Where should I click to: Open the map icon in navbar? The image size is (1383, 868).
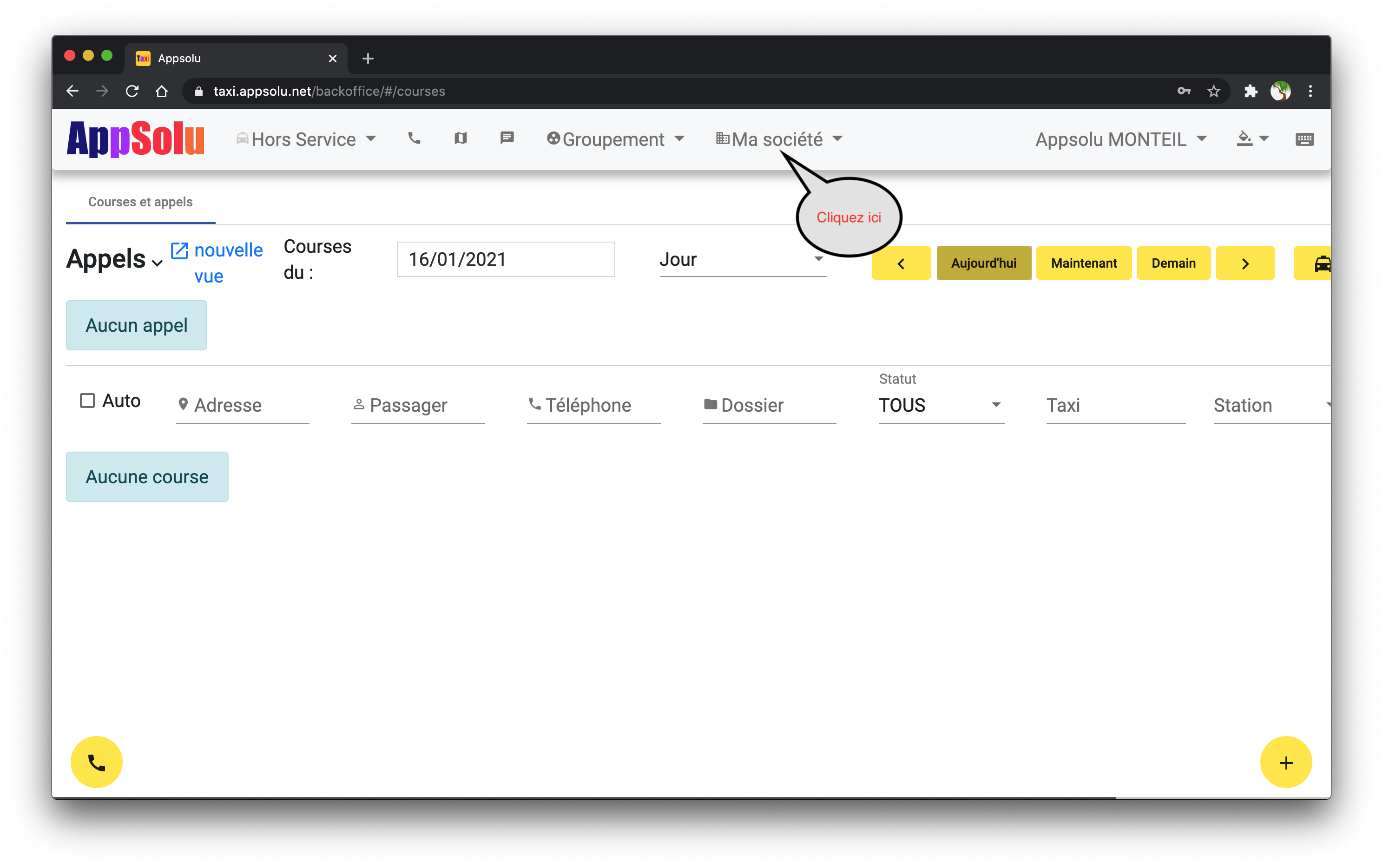[461, 138]
